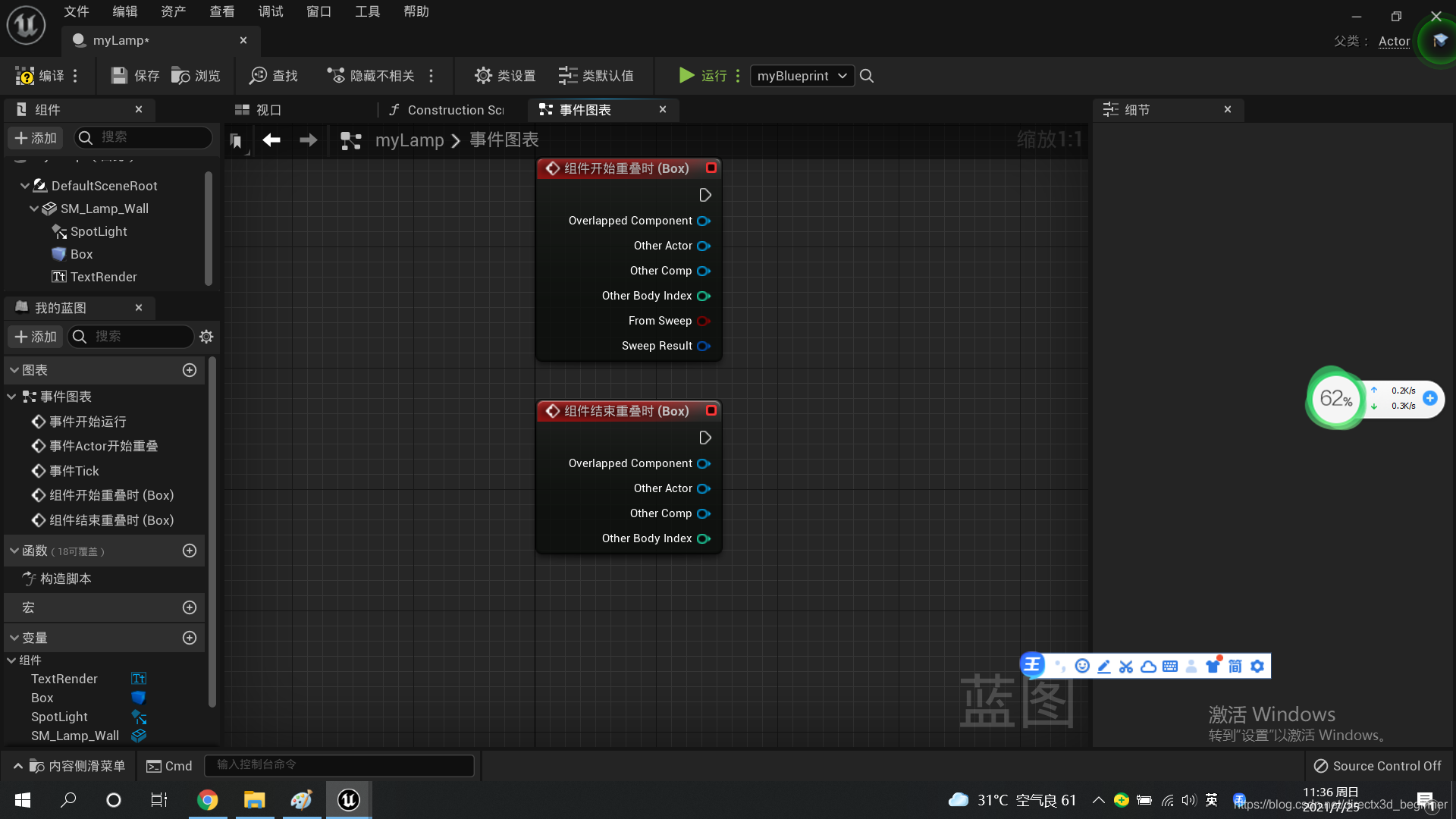
Task: Collapse the Variables (变量) section
Action: click(x=14, y=638)
